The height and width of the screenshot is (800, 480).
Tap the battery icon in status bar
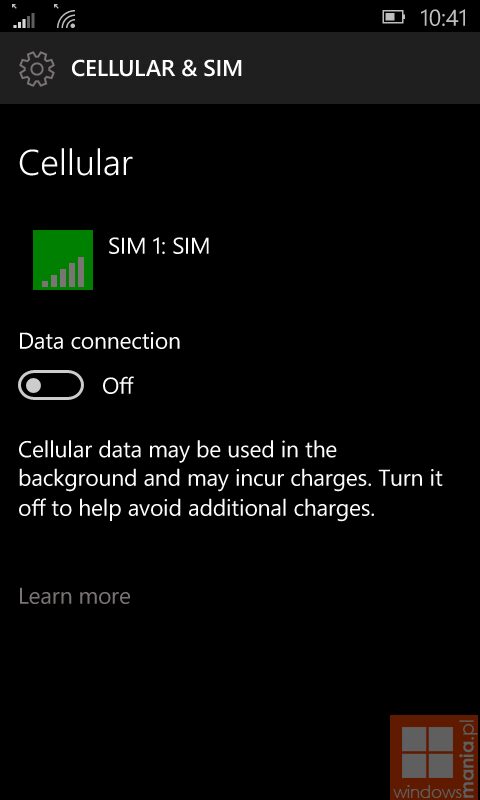click(x=393, y=17)
